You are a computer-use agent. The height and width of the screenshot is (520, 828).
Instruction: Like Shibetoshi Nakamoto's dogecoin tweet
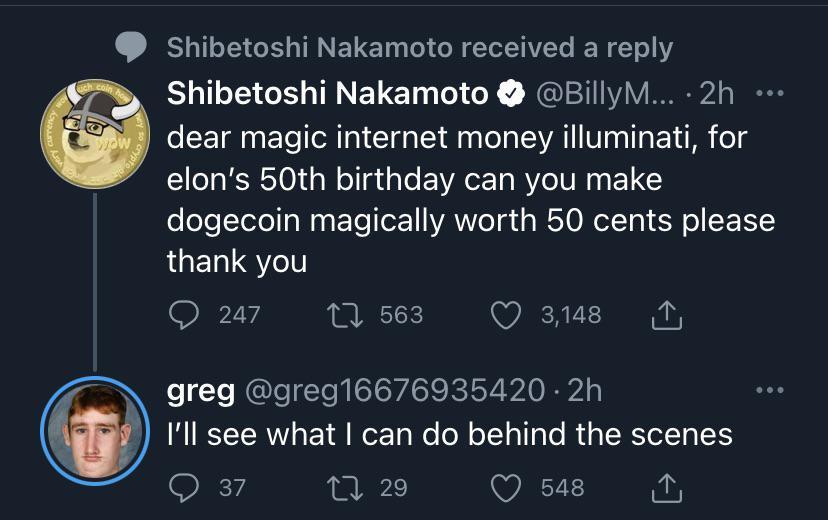pos(505,315)
